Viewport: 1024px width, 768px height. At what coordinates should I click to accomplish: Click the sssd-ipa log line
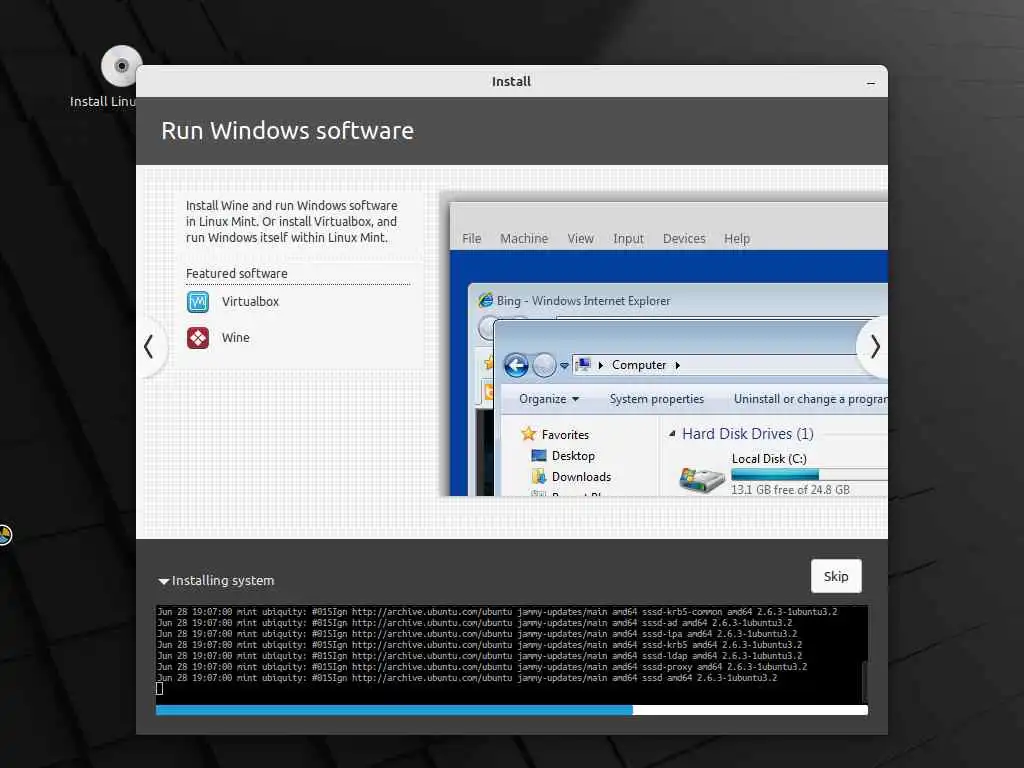coord(477,634)
